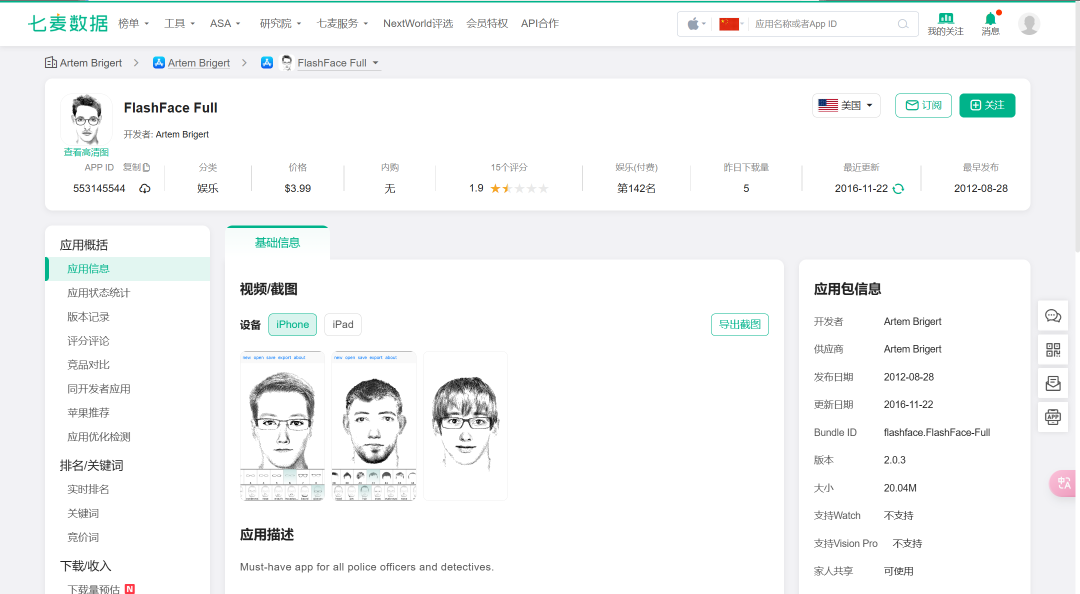
Task: Open the Apple platform selector icon
Action: (696, 24)
